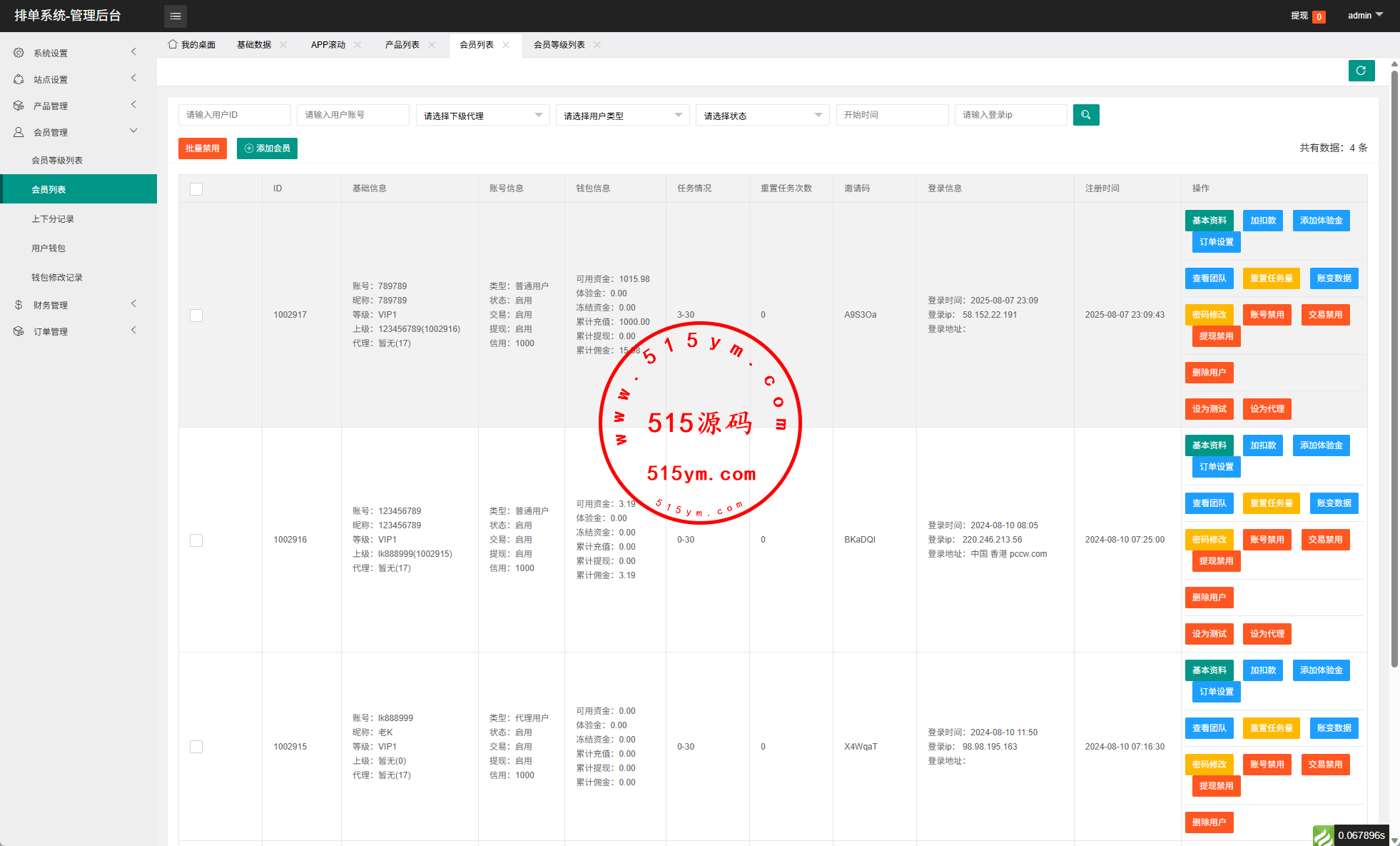Click the withdrawal notification badge
The width and height of the screenshot is (1400, 846).
click(x=1318, y=16)
